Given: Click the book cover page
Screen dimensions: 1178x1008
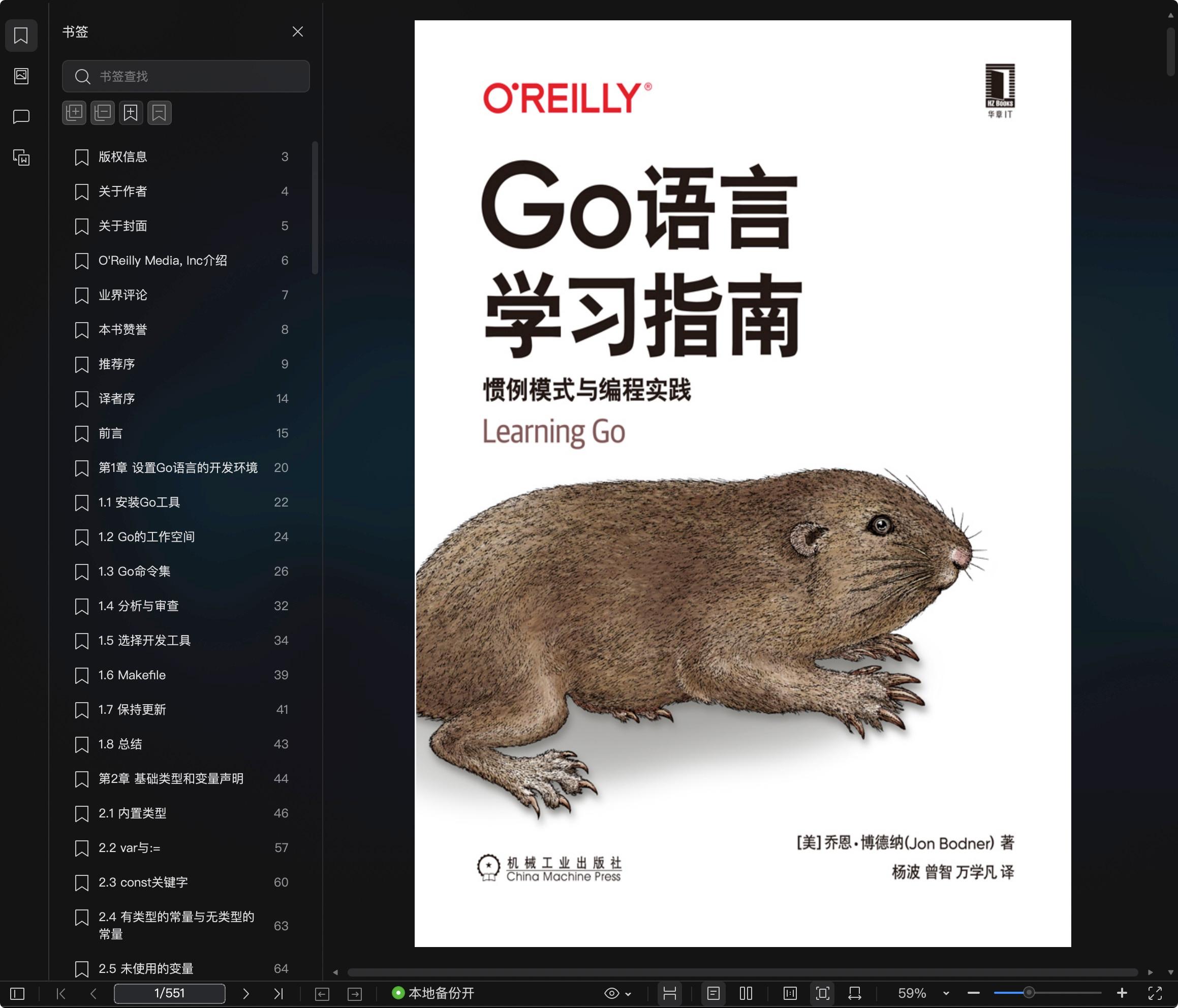Looking at the screenshot, I should point(742,484).
